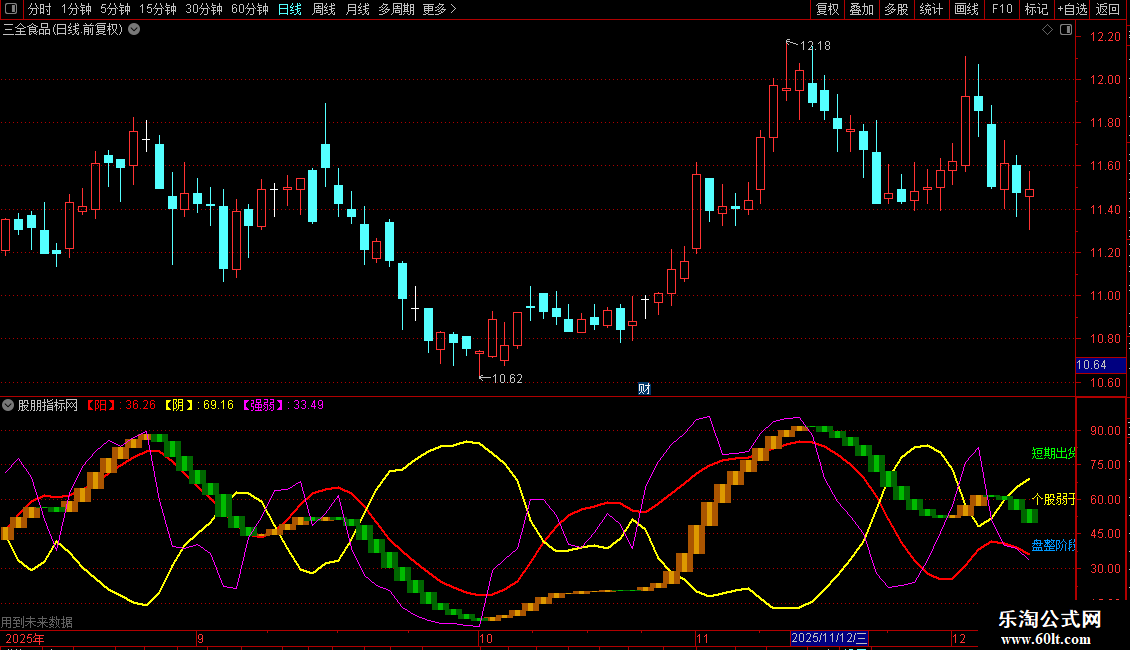The height and width of the screenshot is (650, 1130).
Task: Switch to 分时 intraday view
Action: pyautogui.click(x=40, y=9)
